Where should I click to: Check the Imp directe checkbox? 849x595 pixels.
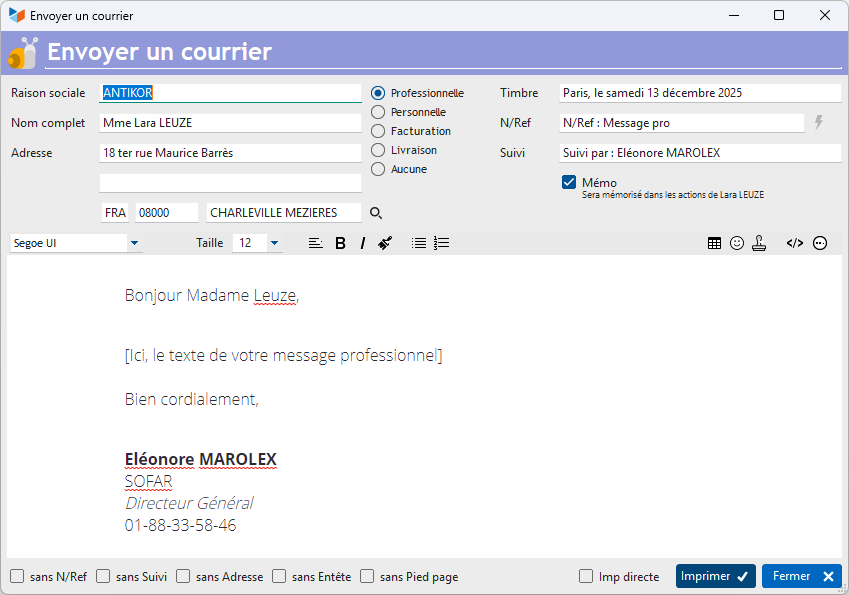click(586, 576)
